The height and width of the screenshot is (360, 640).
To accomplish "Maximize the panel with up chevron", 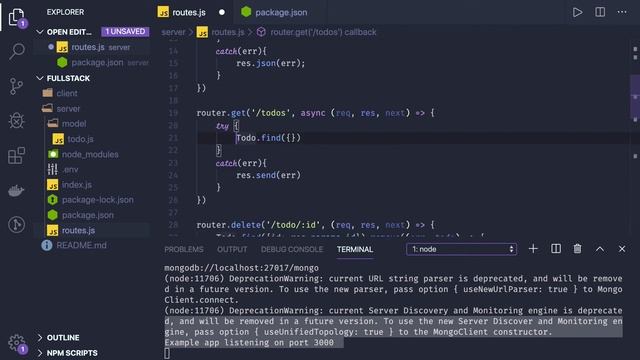I will [x=600, y=249].
